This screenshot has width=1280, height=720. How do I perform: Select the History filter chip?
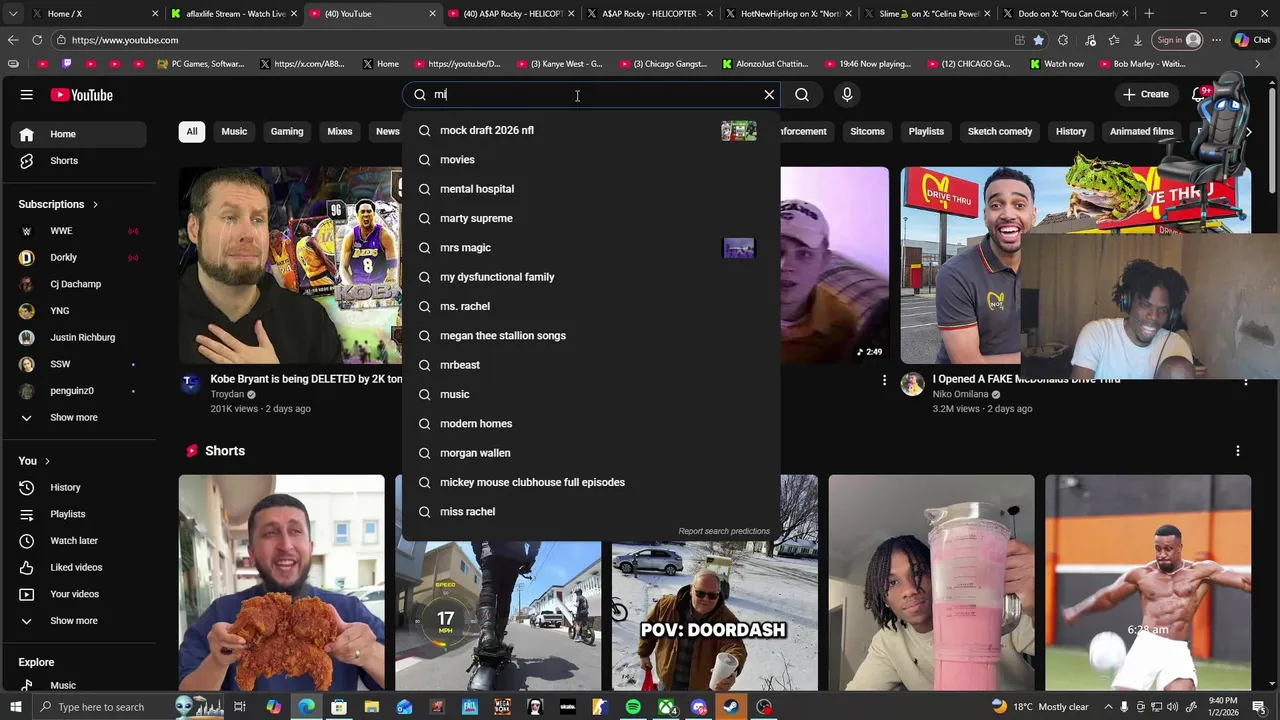pyautogui.click(x=1071, y=132)
